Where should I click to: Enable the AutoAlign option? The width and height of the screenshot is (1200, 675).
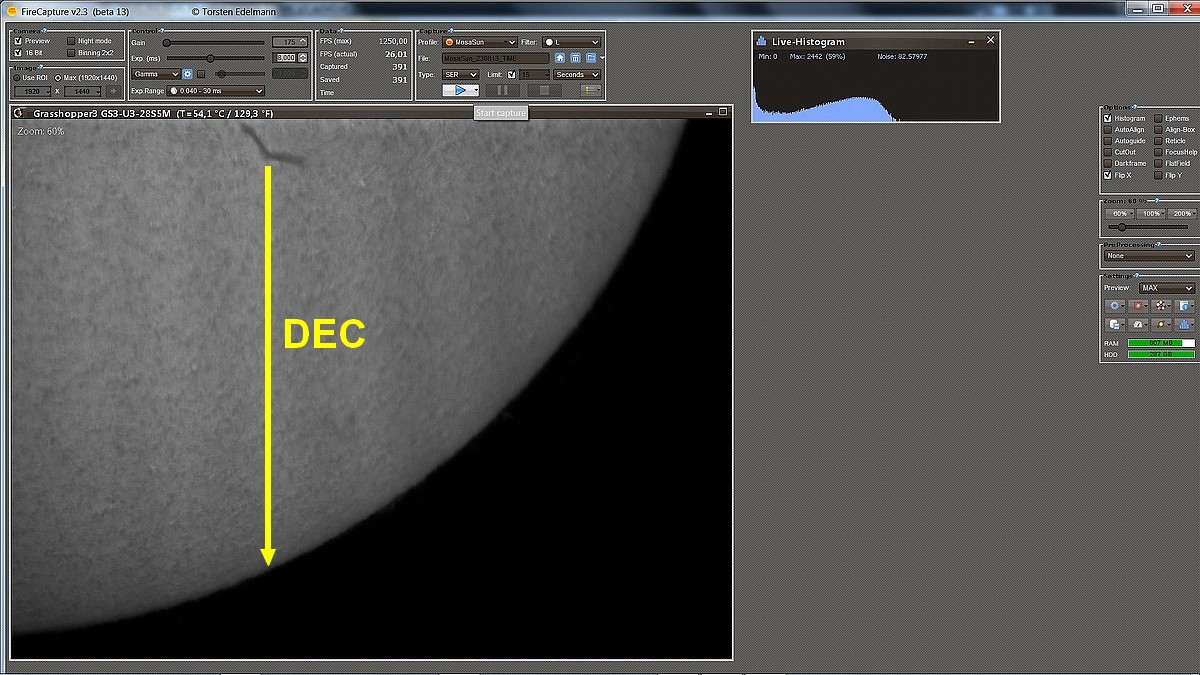click(1108, 130)
